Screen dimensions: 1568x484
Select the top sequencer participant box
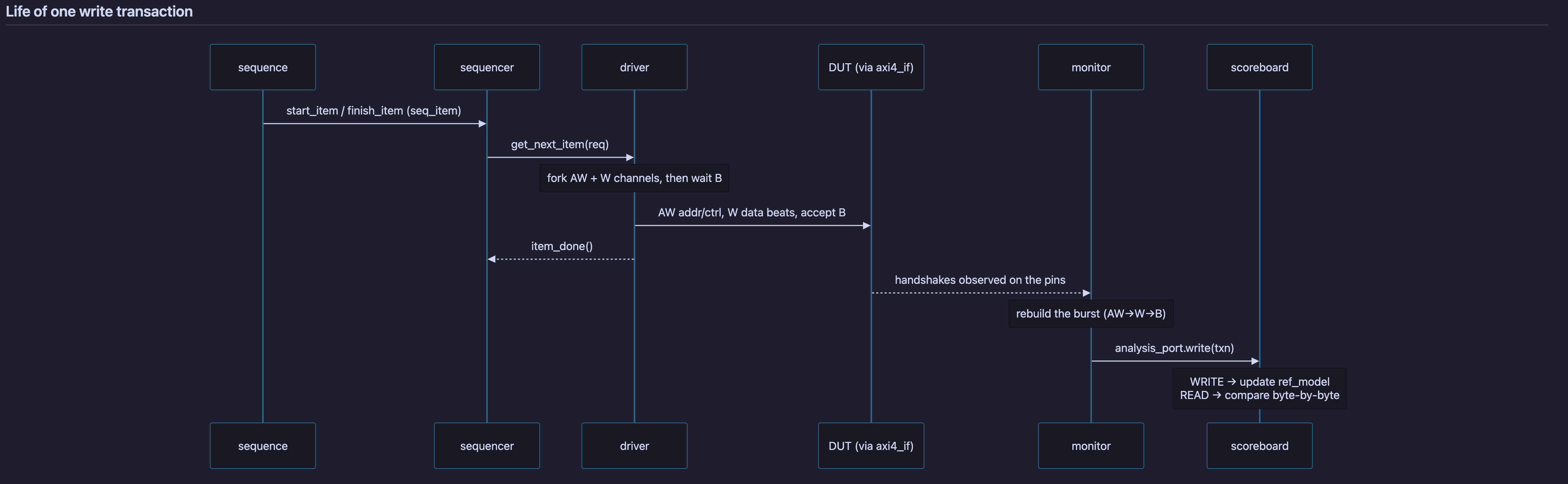[x=487, y=67]
